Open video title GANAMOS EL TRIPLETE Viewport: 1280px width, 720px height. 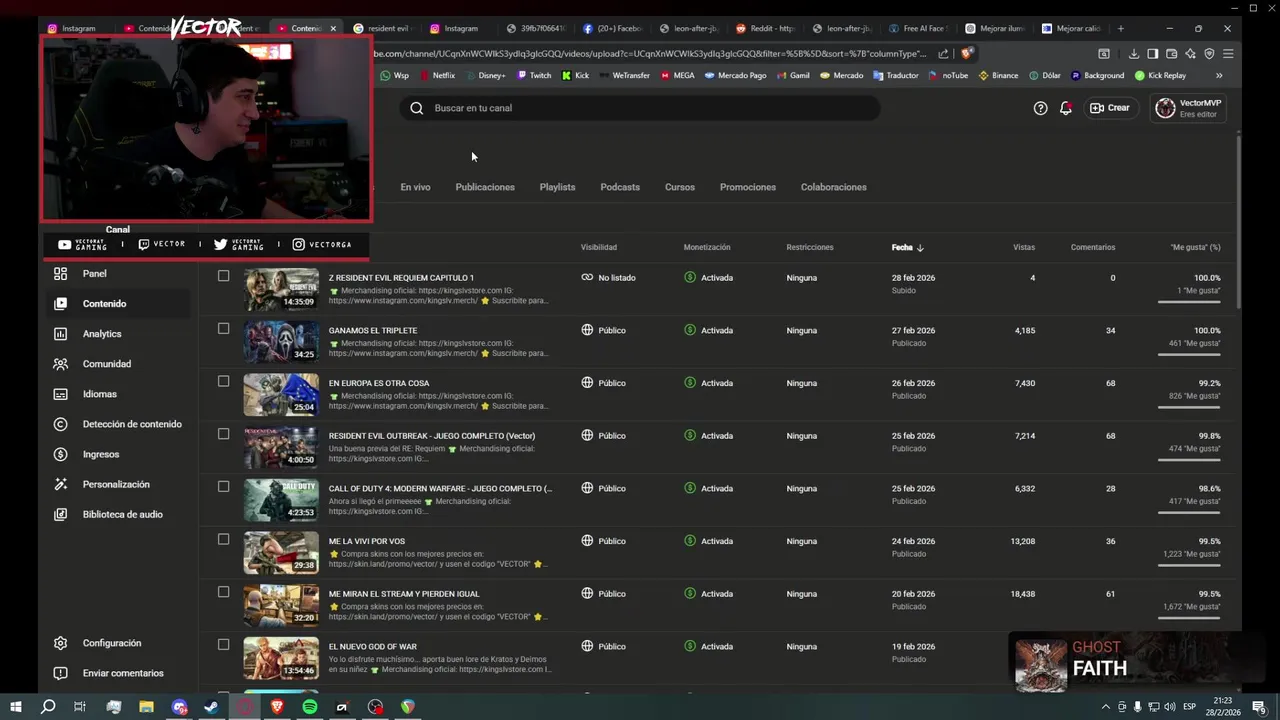tap(373, 330)
